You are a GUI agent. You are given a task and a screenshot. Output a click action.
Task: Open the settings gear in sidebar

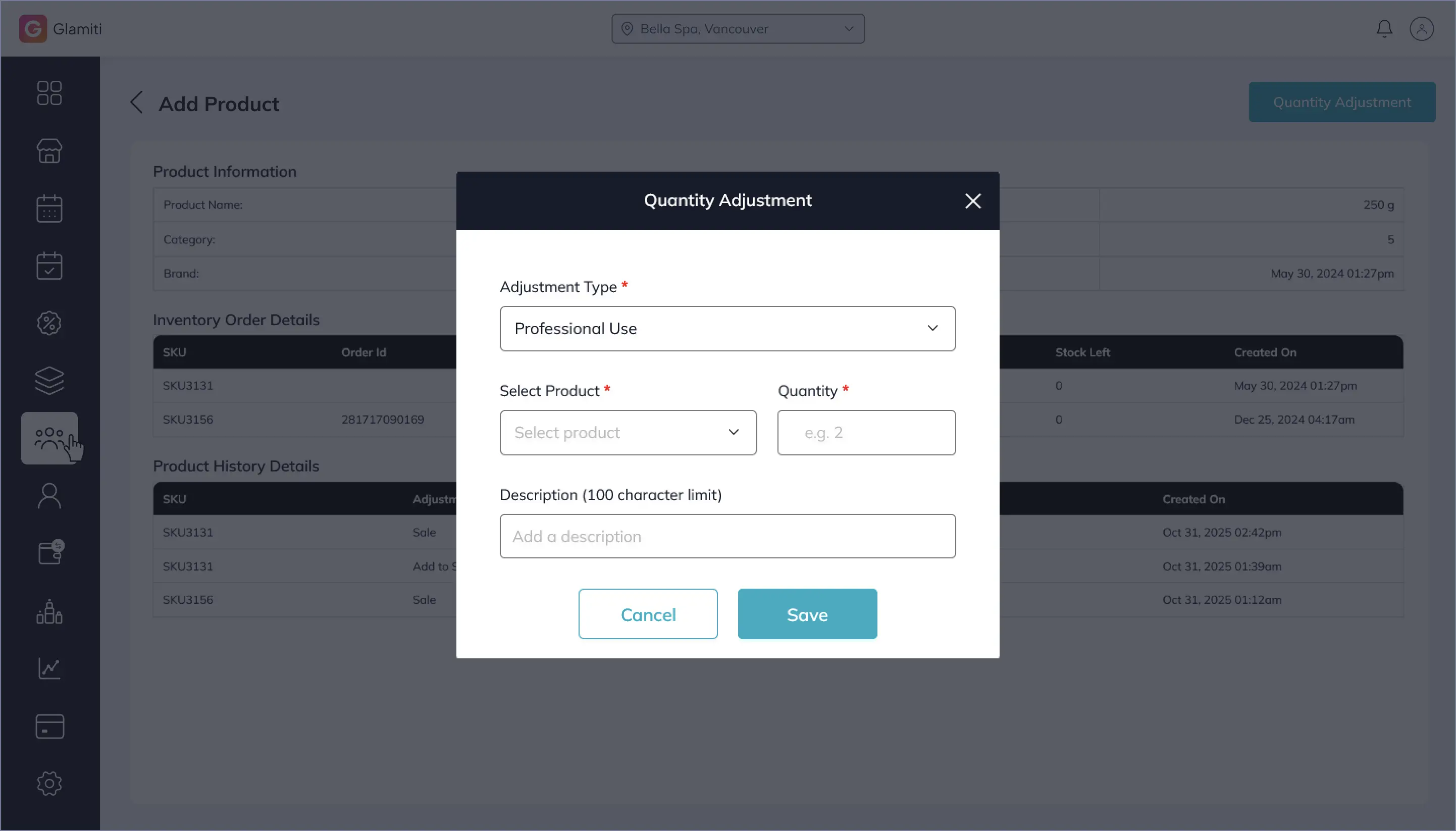[49, 784]
